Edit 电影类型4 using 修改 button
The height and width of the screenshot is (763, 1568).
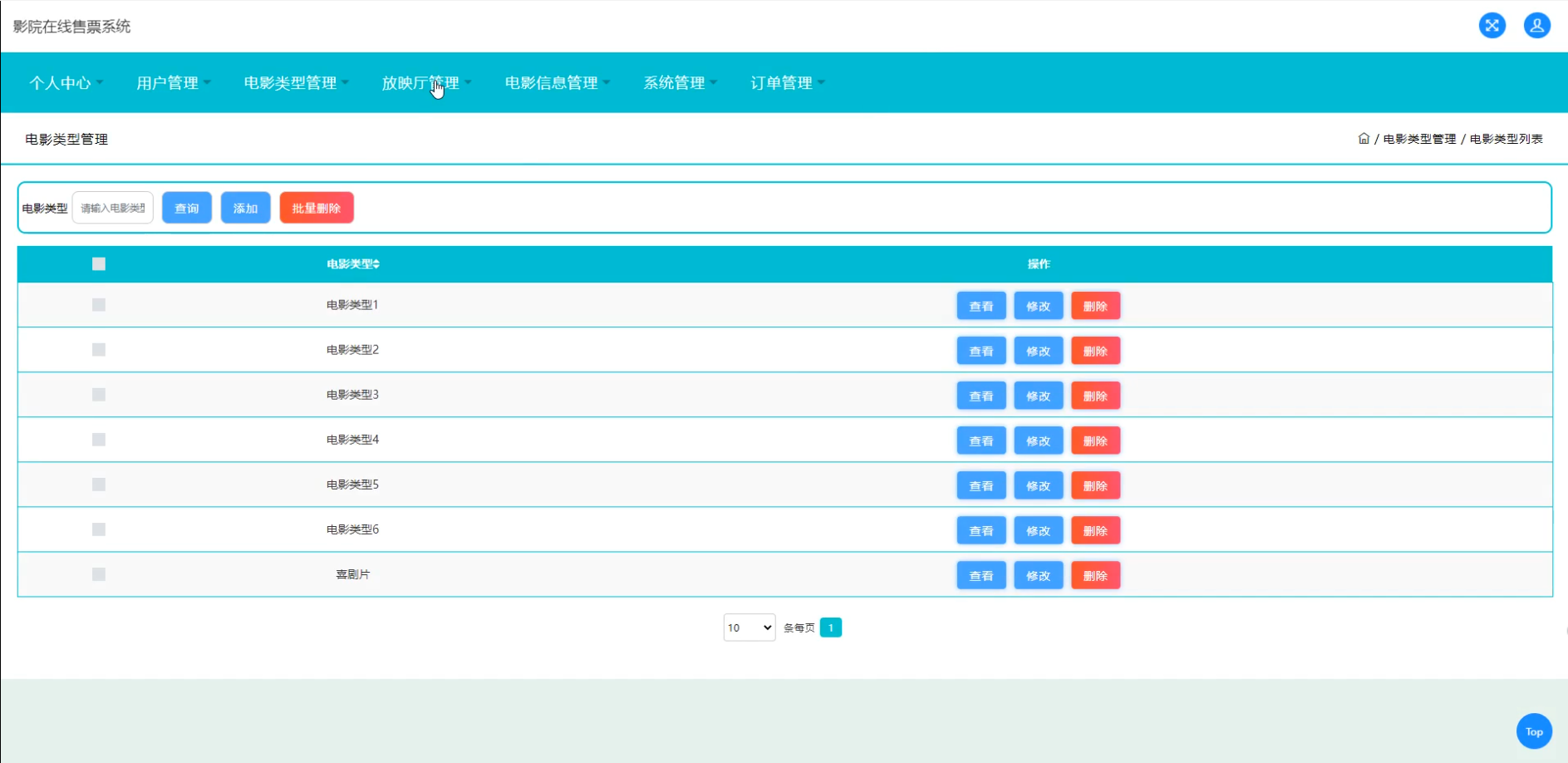pos(1039,441)
